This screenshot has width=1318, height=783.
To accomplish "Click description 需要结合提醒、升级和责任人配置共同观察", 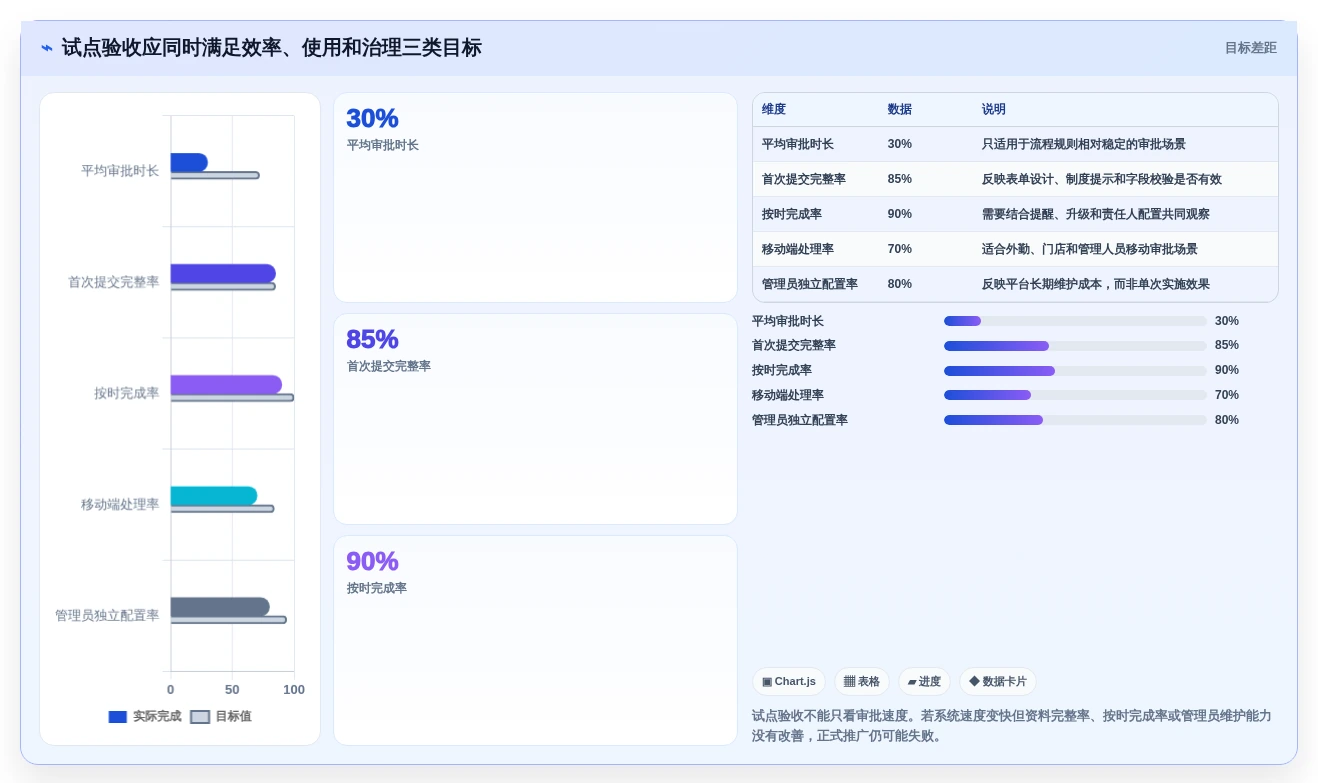I will coord(1096,214).
